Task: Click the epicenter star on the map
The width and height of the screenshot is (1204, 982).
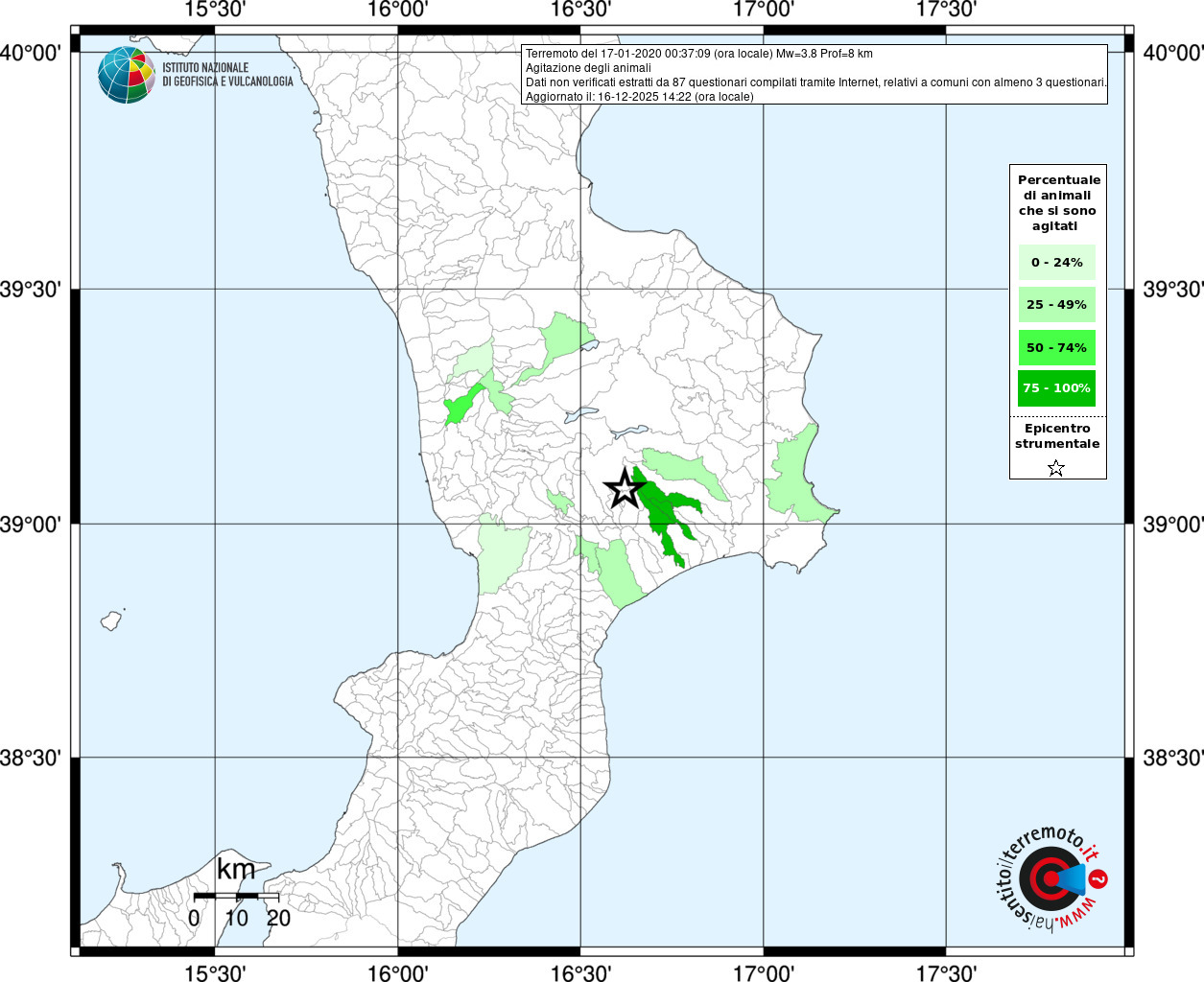Action: [x=625, y=489]
